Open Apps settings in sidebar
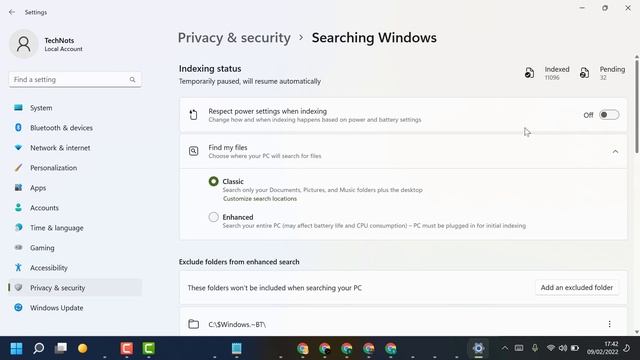Image resolution: width=640 pixels, height=360 pixels. [x=75, y=188]
